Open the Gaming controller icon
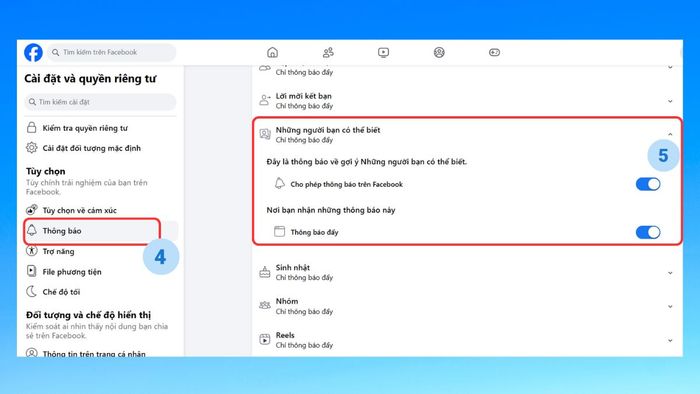Image resolution: width=700 pixels, height=394 pixels. point(494,53)
